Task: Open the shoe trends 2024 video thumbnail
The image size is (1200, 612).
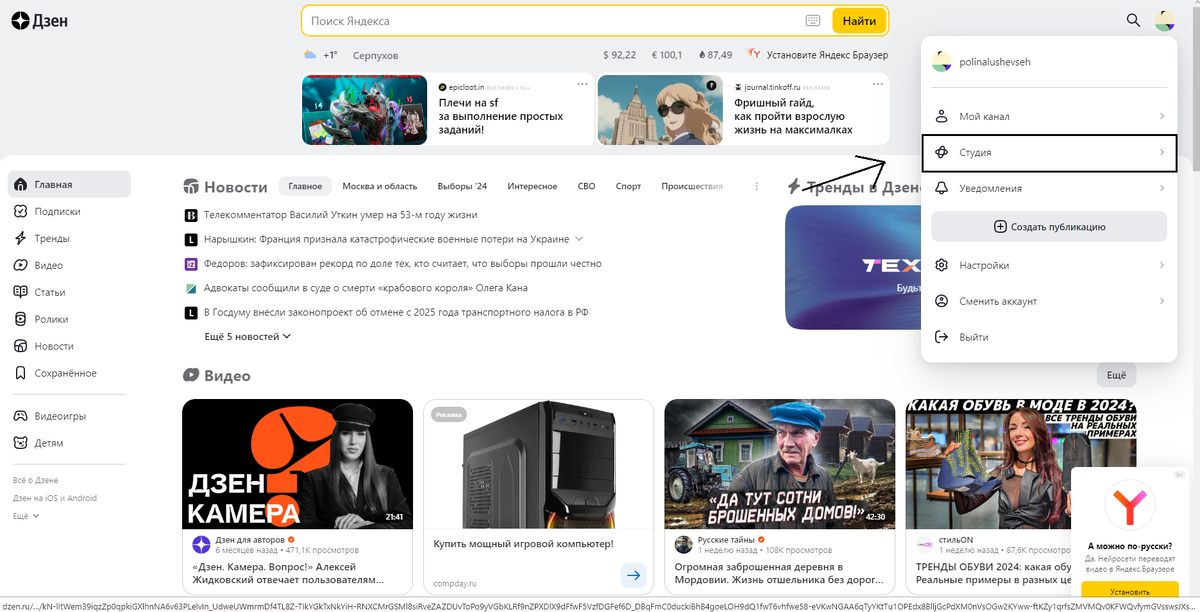Action: [1021, 464]
